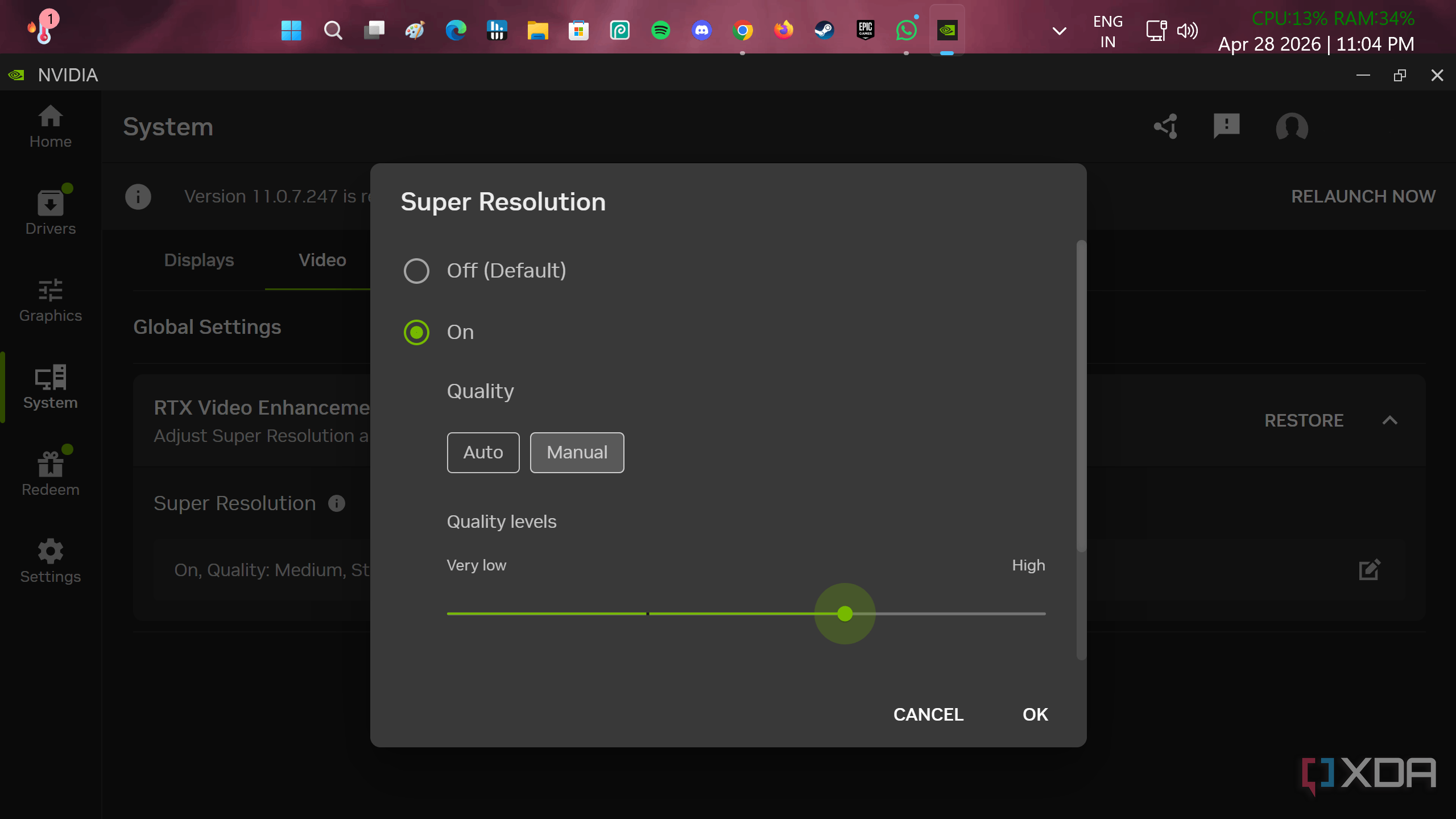Open the feedback icon in header
This screenshot has width=1456, height=819.
pos(1227,126)
